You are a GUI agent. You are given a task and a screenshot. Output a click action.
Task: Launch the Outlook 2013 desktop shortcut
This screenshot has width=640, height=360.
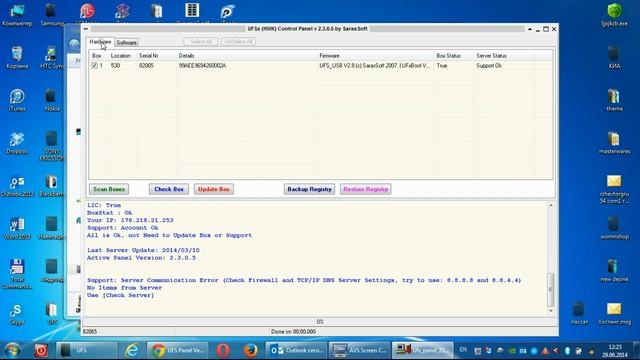click(x=17, y=186)
